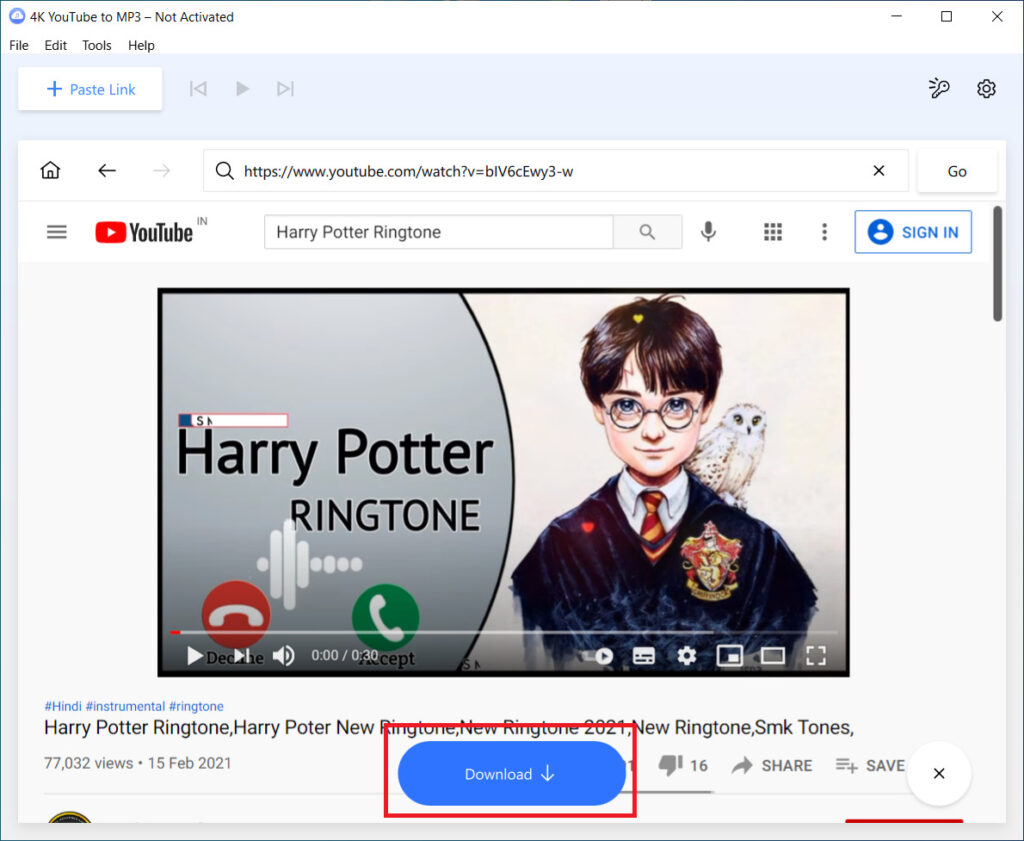Navigate back with the left arrow
This screenshot has height=841, width=1024.
[x=106, y=171]
